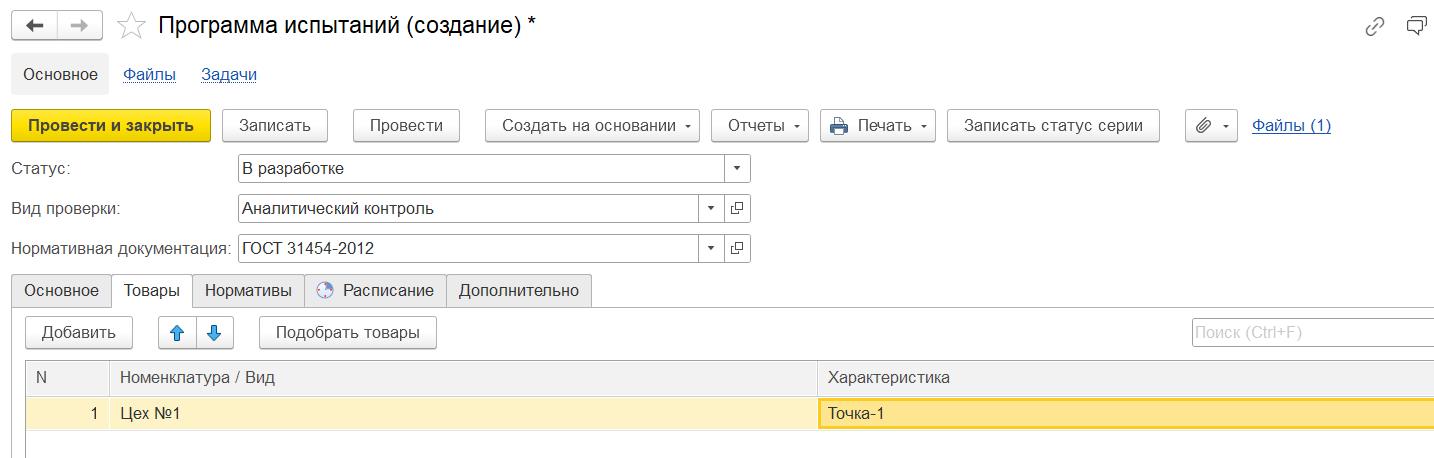Screen dimensions: 1434x458
Task: Open the Отчеты dropdown menu
Action: coord(760,126)
